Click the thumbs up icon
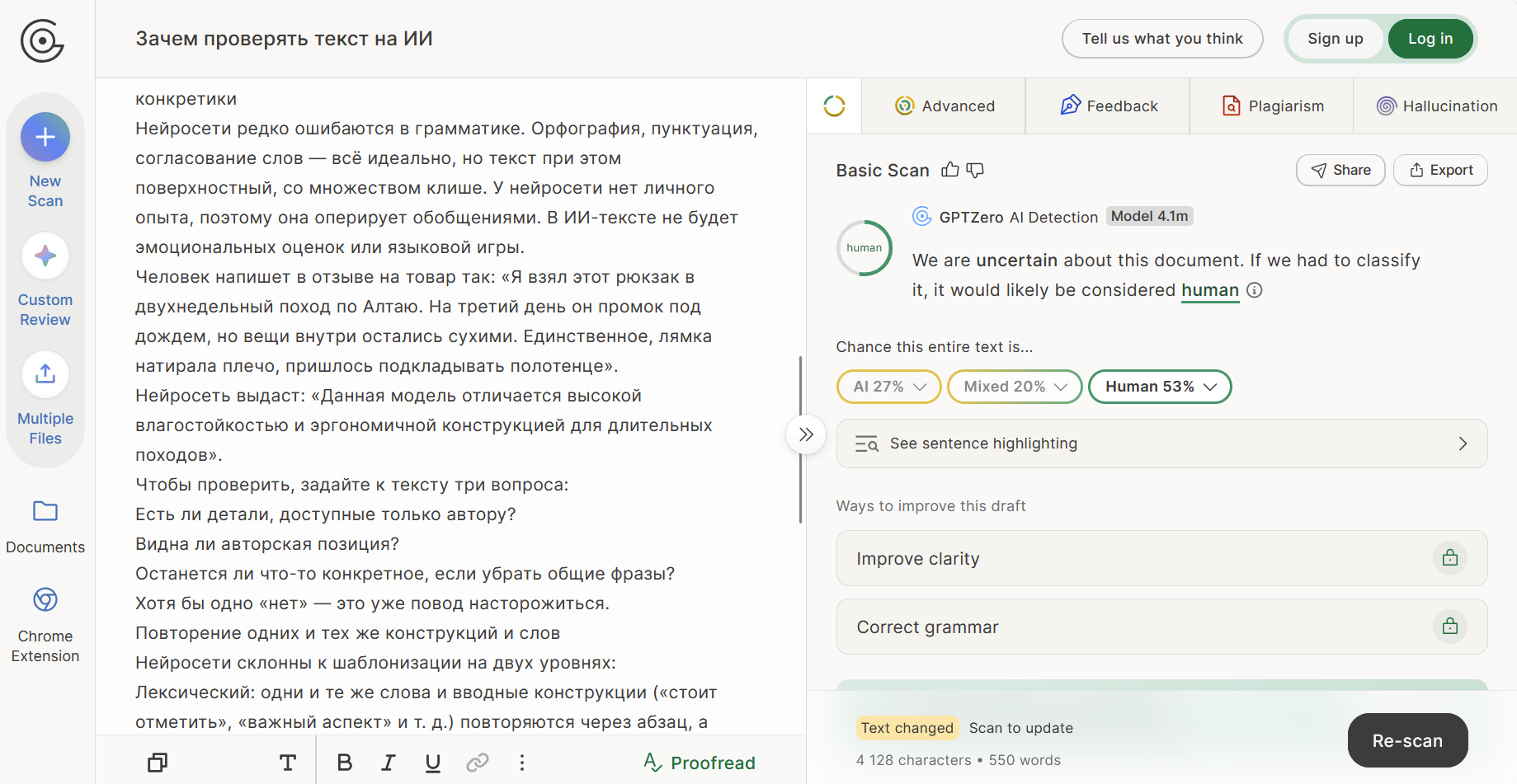 pyautogui.click(x=950, y=170)
